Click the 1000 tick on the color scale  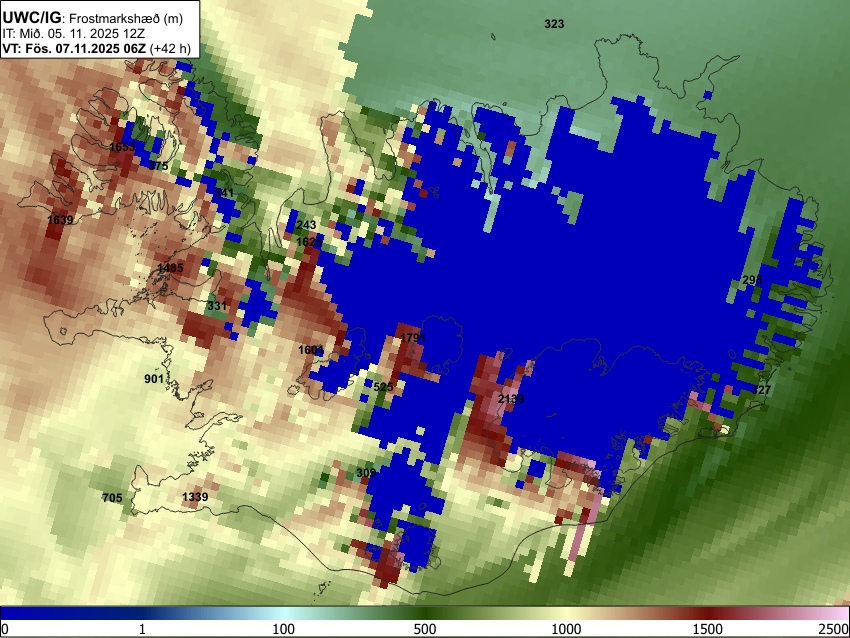(x=566, y=629)
